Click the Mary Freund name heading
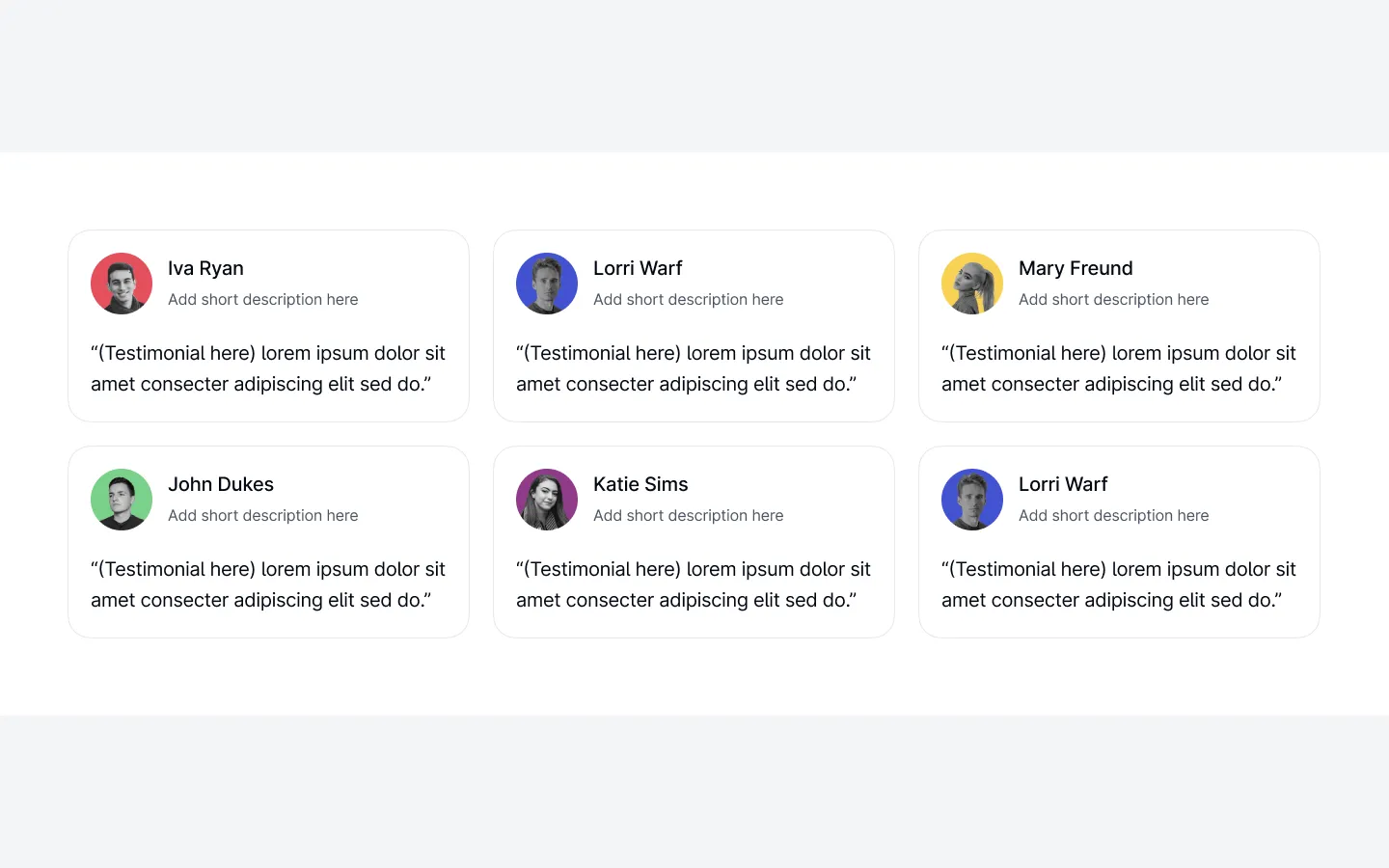This screenshot has width=1389, height=868. pos(1076,268)
